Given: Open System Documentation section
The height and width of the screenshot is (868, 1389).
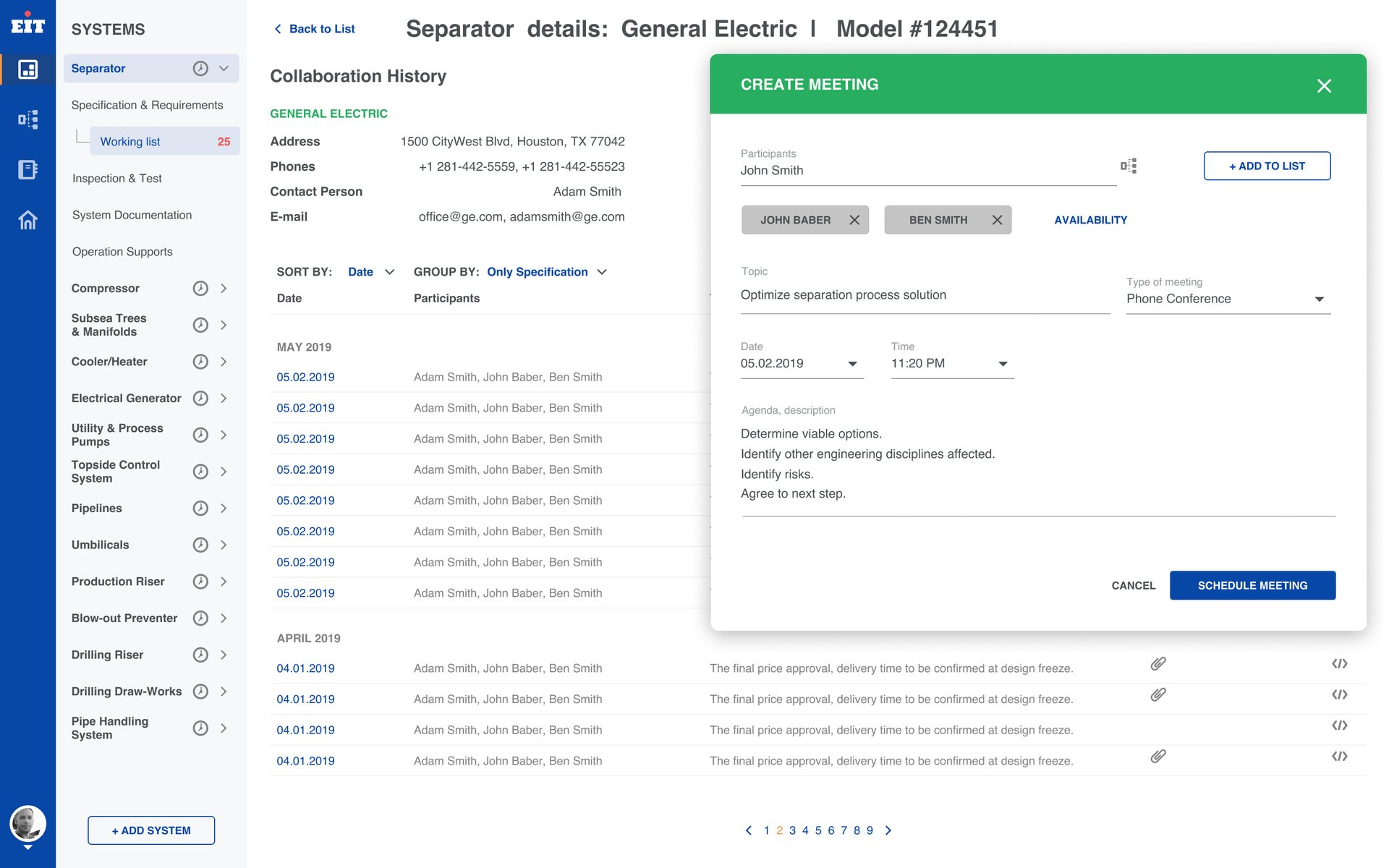Looking at the screenshot, I should coord(132,215).
